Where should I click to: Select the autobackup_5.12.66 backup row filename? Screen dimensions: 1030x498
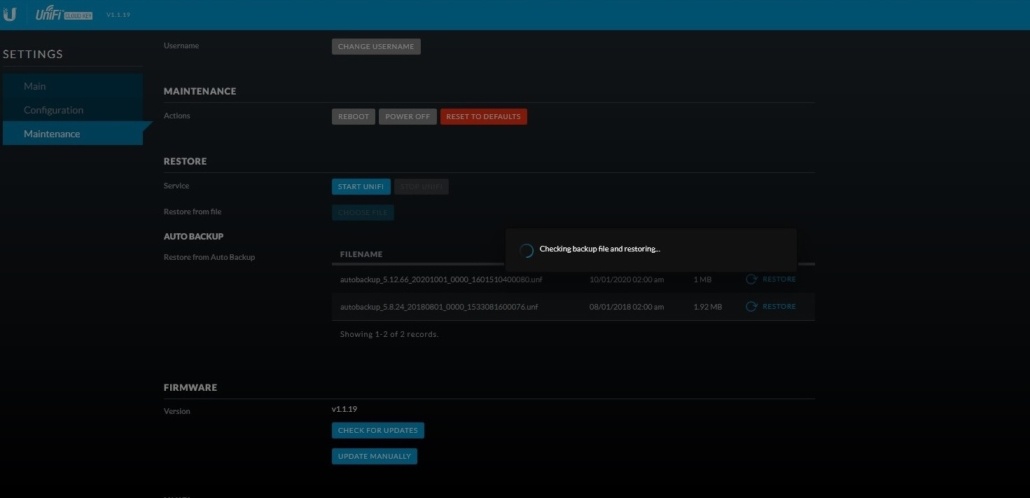point(439,279)
